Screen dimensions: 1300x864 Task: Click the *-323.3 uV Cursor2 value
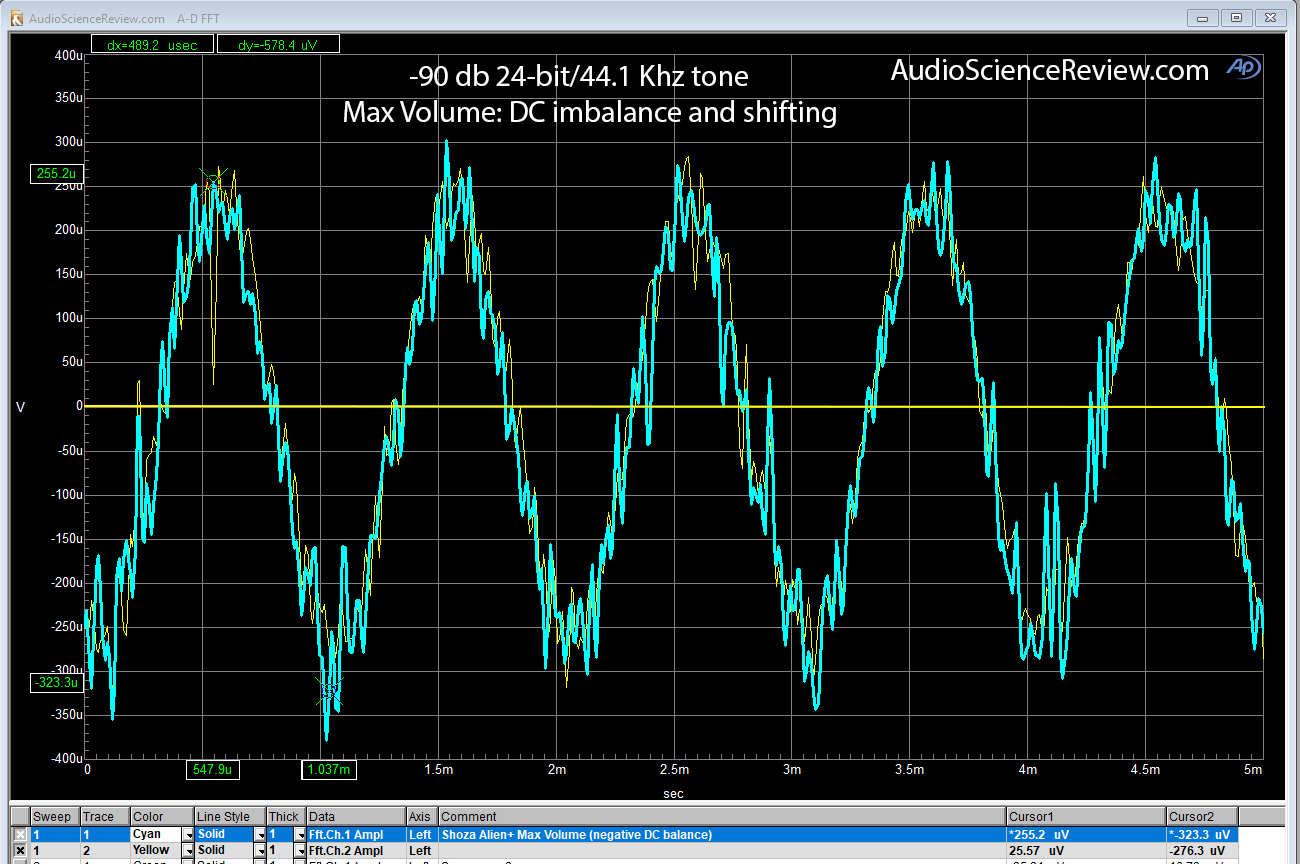[x=1202, y=834]
